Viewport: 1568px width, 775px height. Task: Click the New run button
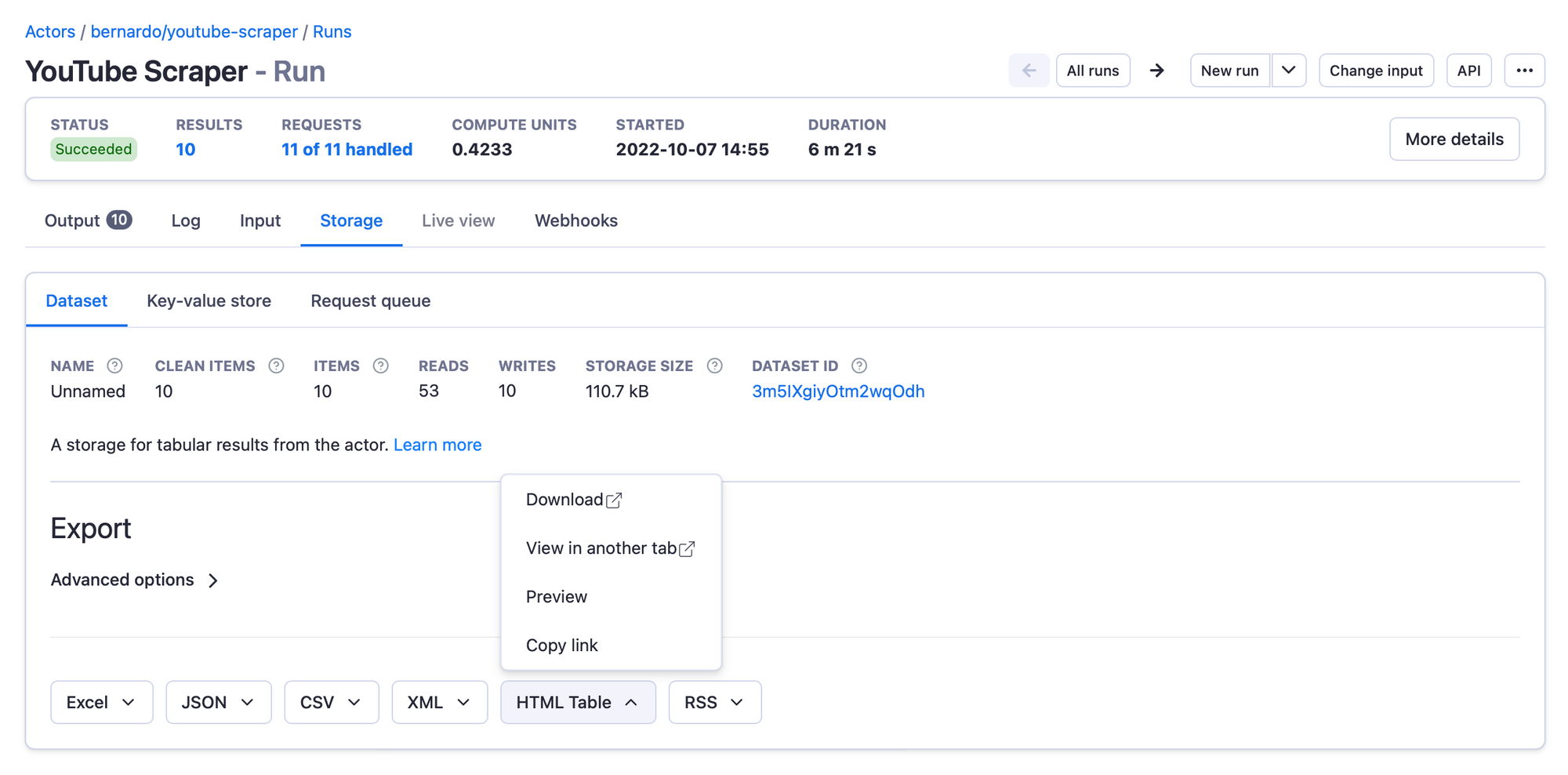[x=1230, y=71]
